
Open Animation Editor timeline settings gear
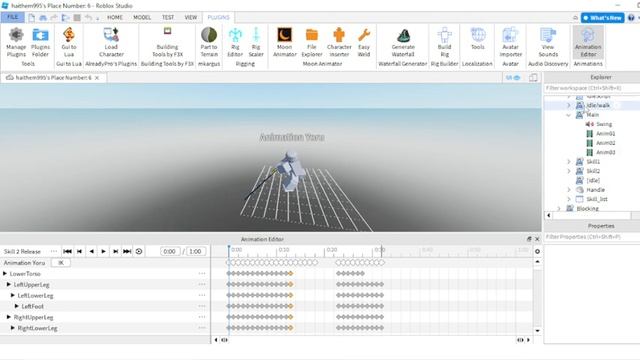538,251
